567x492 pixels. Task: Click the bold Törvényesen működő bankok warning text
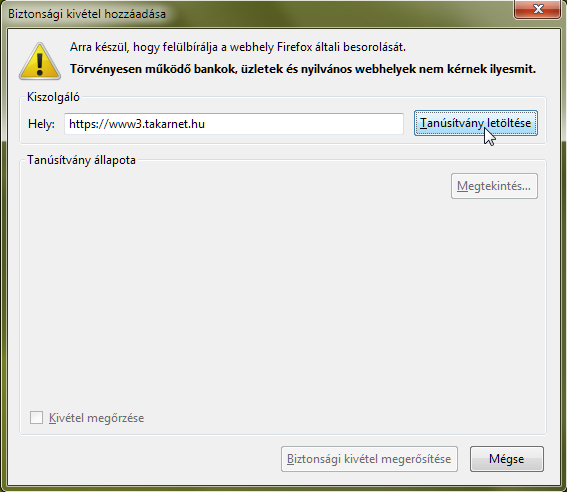[303, 69]
